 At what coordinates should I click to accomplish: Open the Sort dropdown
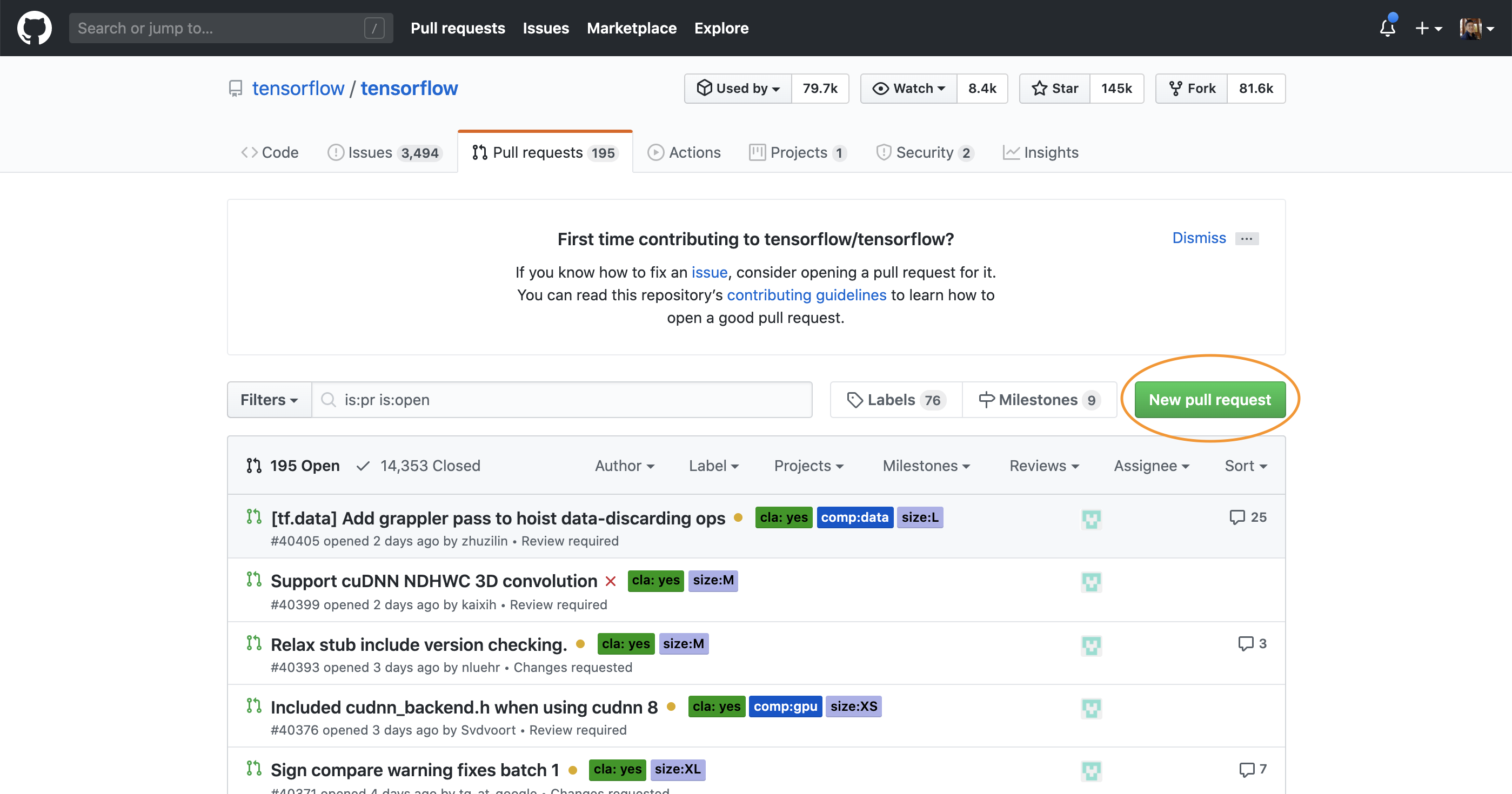[x=1245, y=466]
